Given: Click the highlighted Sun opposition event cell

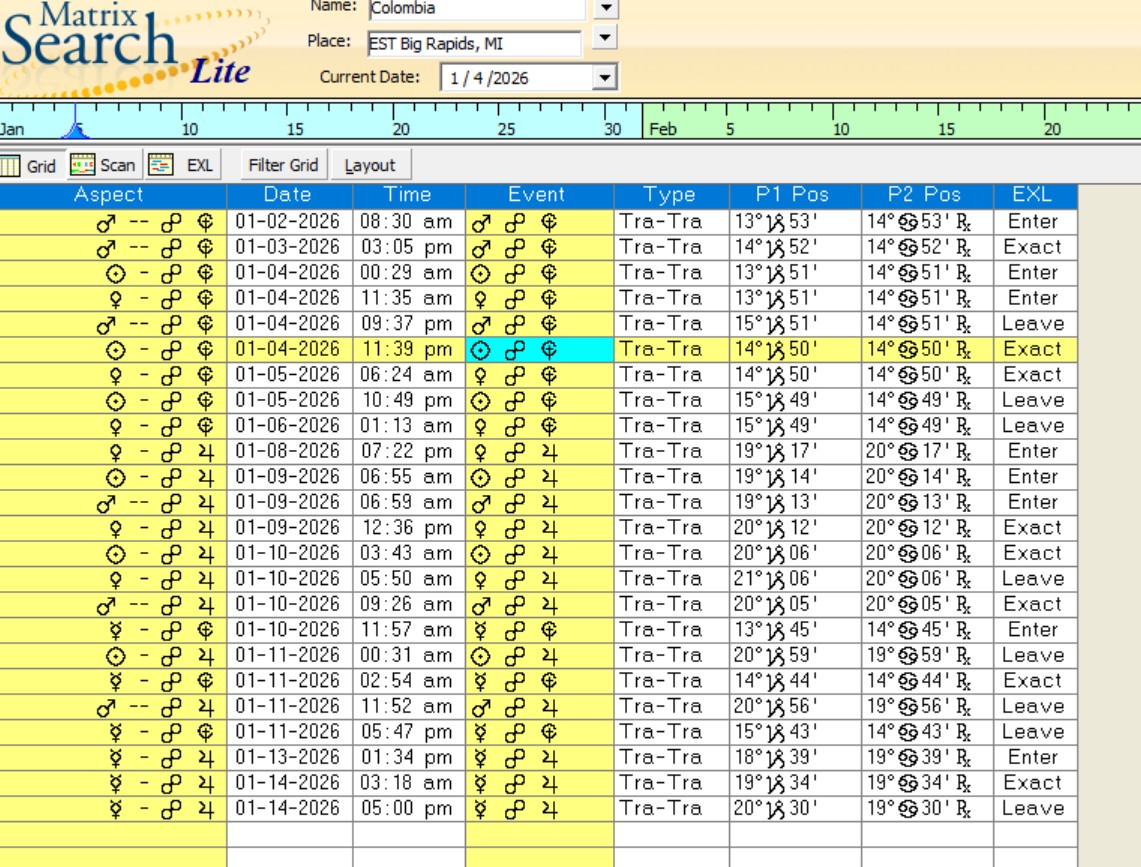Looking at the screenshot, I should click(539, 349).
